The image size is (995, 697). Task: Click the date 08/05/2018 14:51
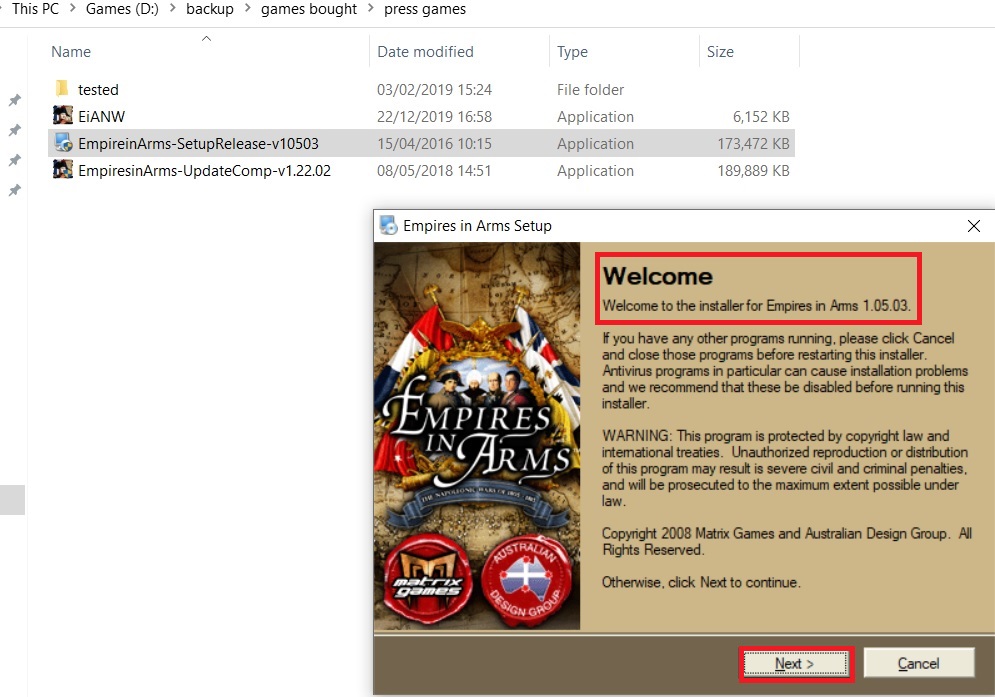tap(434, 171)
